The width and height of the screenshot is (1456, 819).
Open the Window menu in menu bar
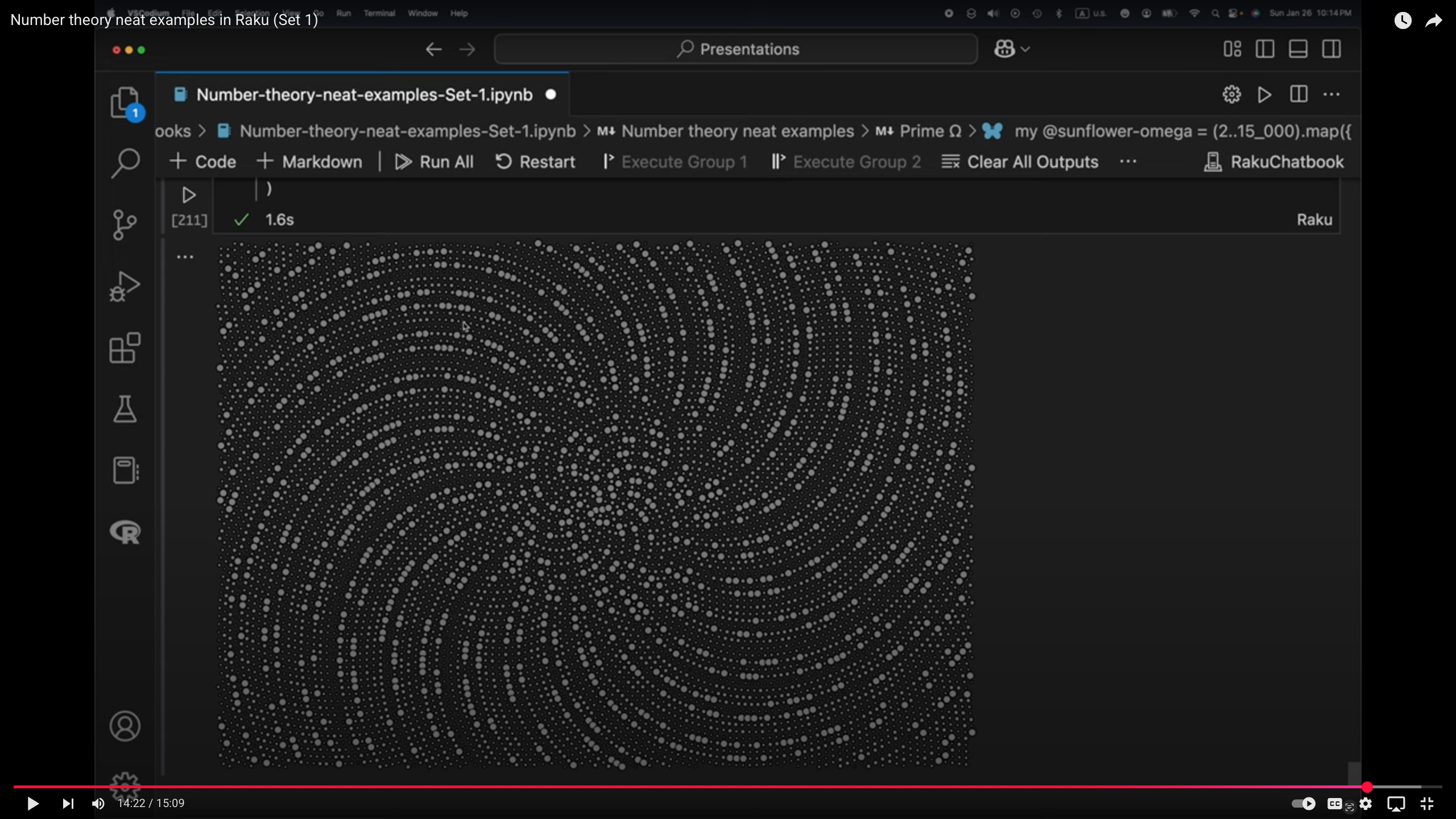(423, 13)
